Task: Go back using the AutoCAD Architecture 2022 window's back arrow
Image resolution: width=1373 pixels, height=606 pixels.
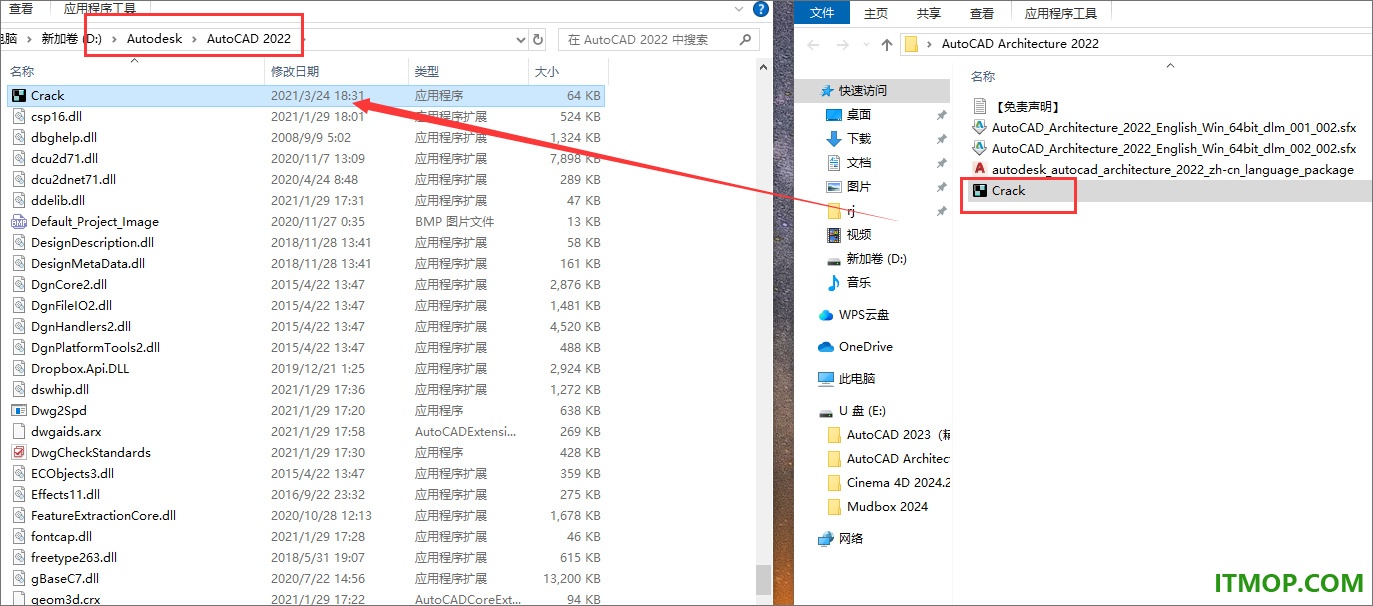Action: [813, 44]
